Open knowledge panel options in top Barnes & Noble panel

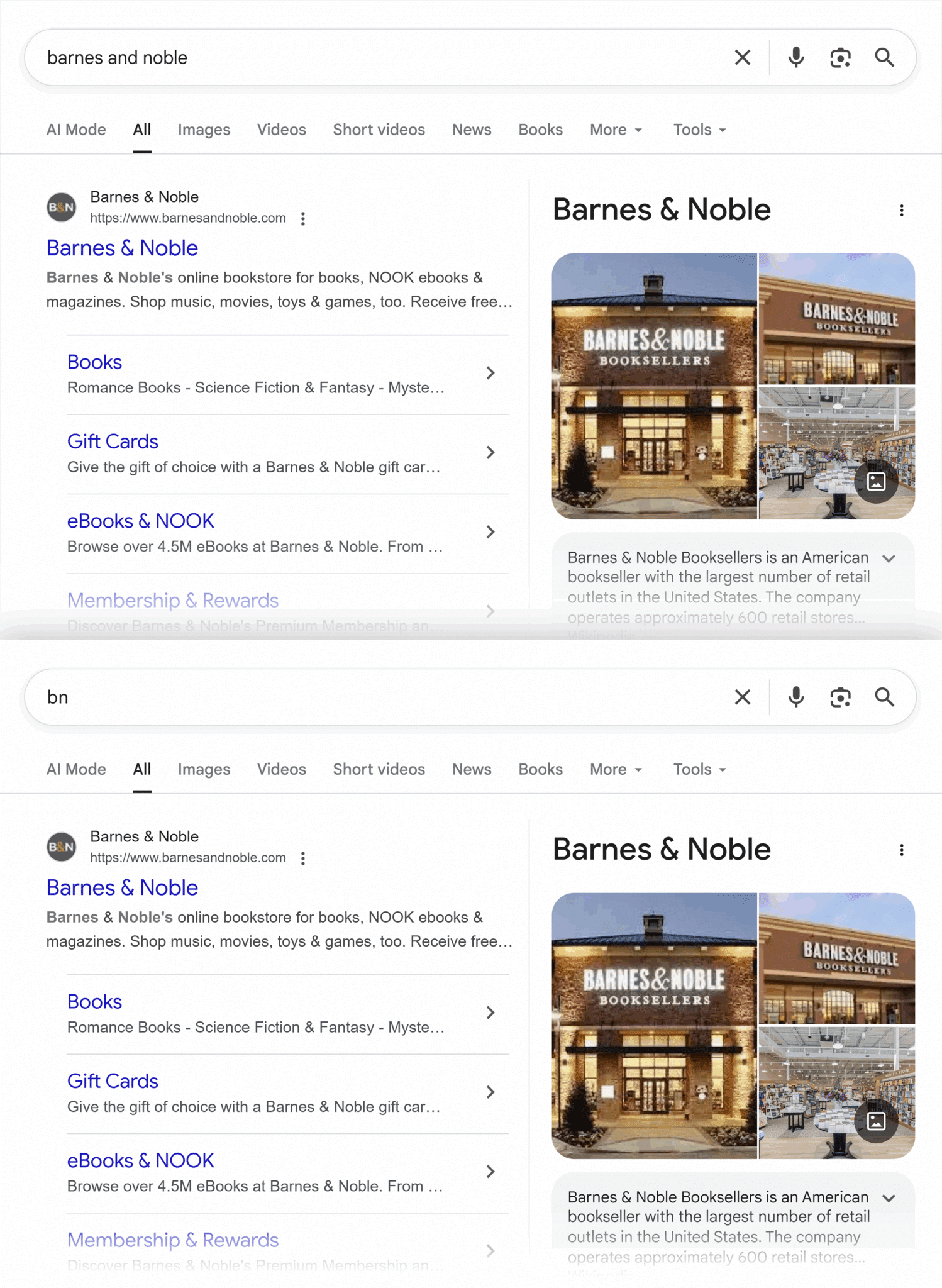[902, 211]
